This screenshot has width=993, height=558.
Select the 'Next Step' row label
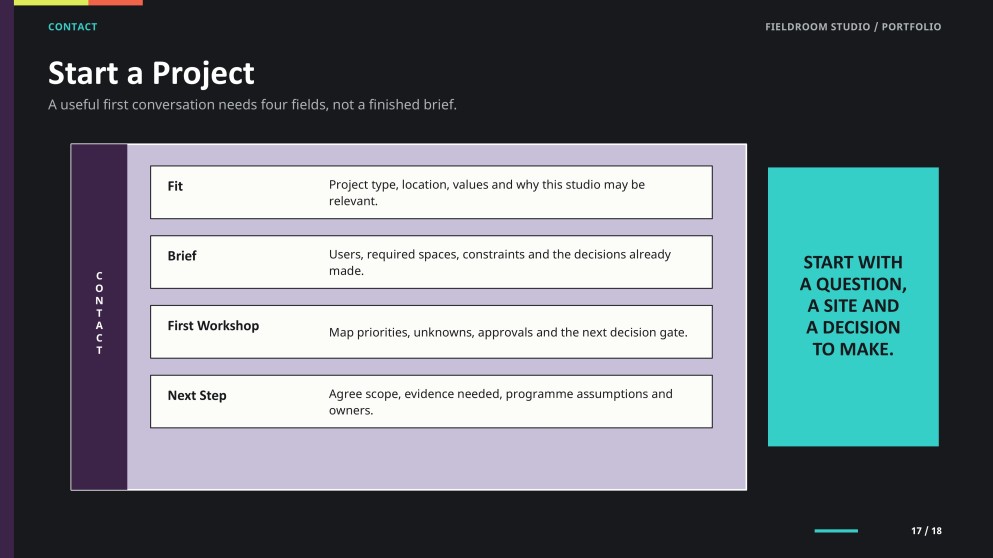pyautogui.click(x=197, y=395)
